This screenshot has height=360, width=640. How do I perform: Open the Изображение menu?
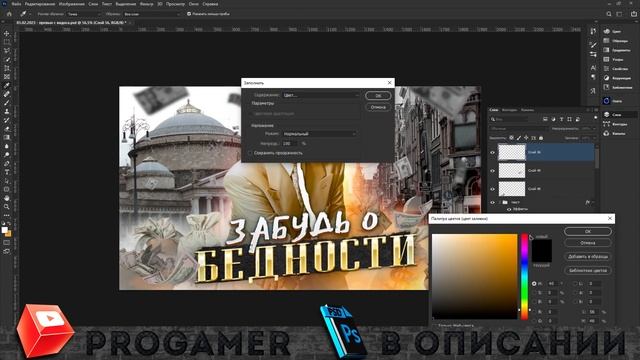pos(71,4)
